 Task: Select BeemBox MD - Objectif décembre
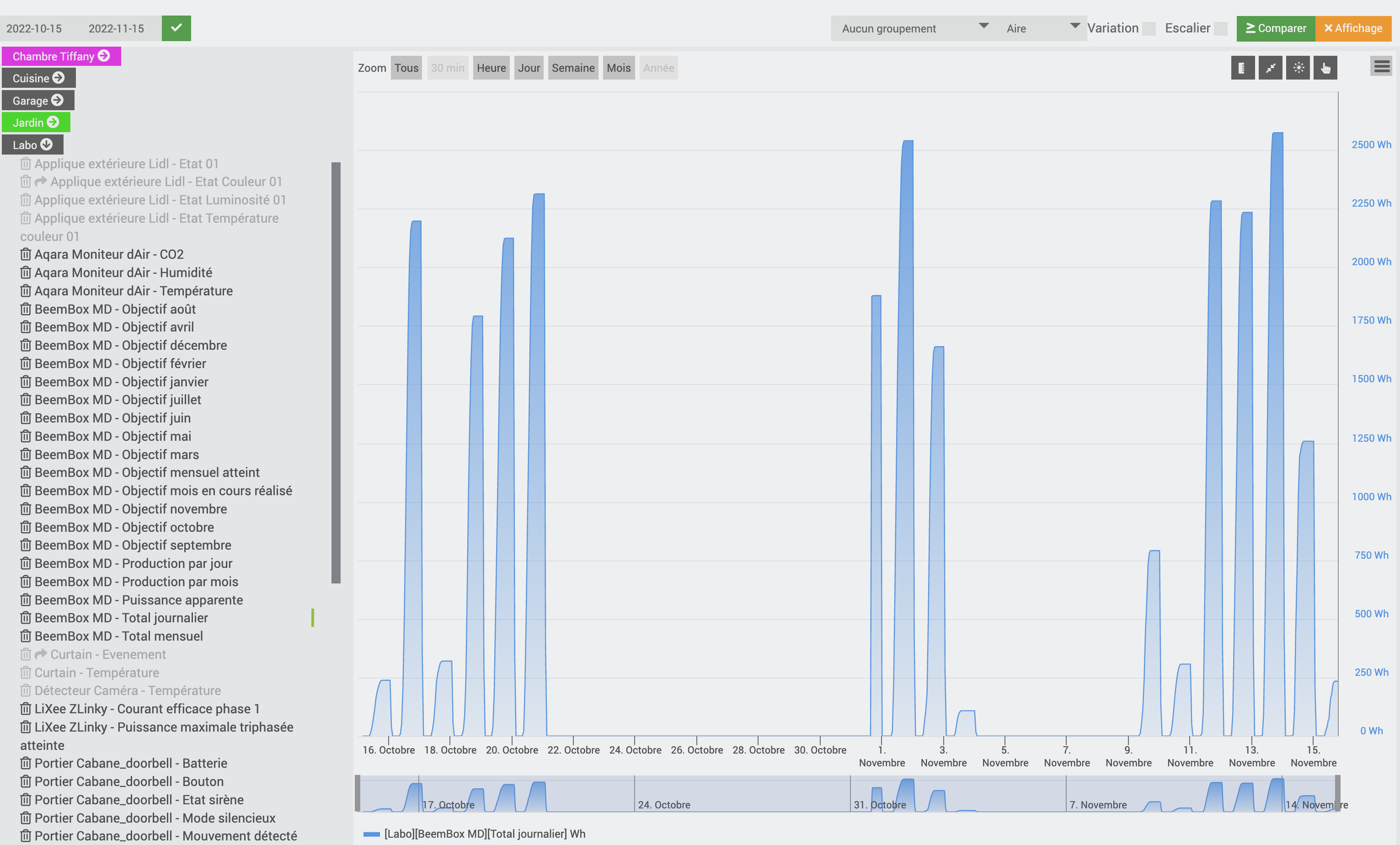pos(131,345)
